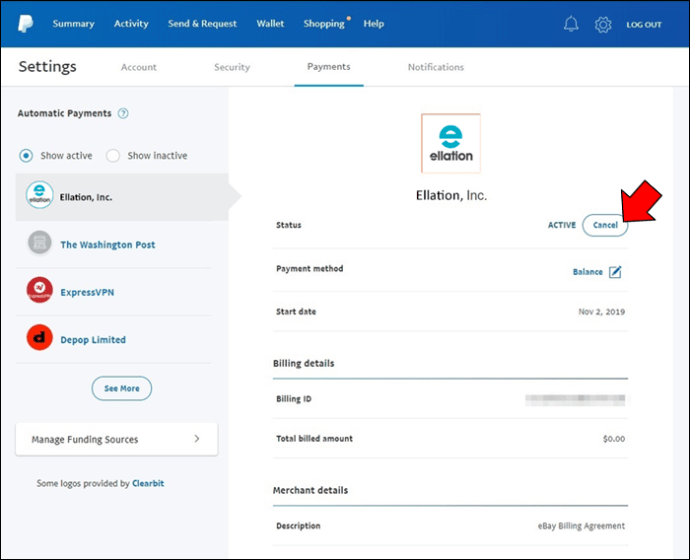Click the Balance payment method link

(587, 272)
